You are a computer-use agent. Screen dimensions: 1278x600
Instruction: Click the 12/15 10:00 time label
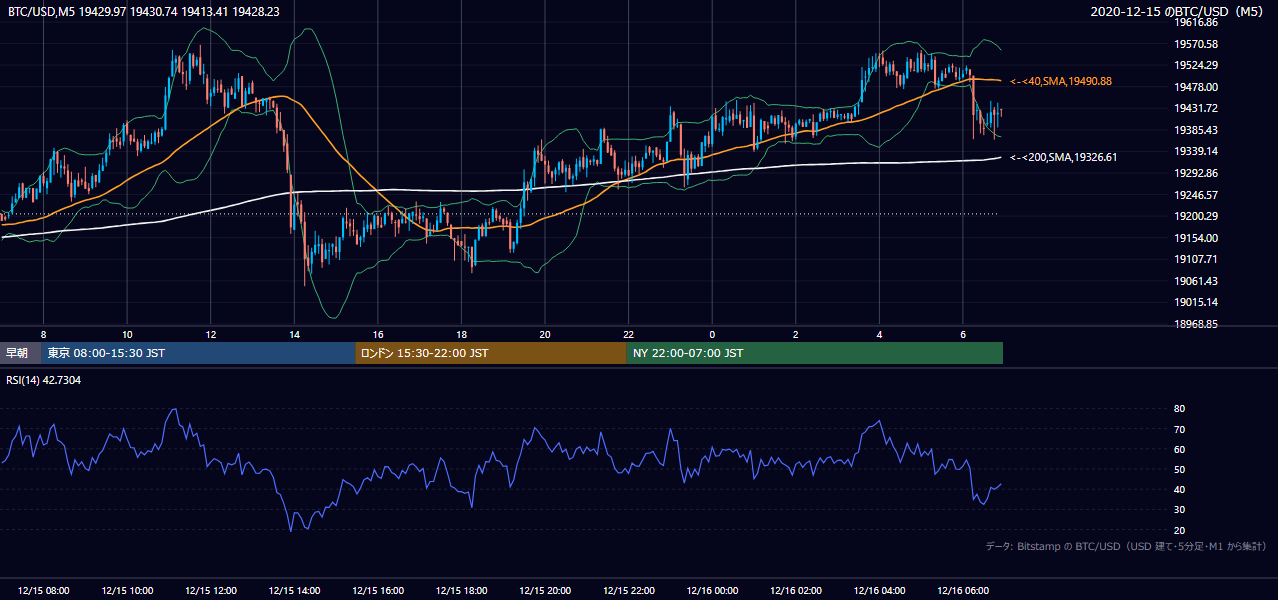(x=127, y=590)
